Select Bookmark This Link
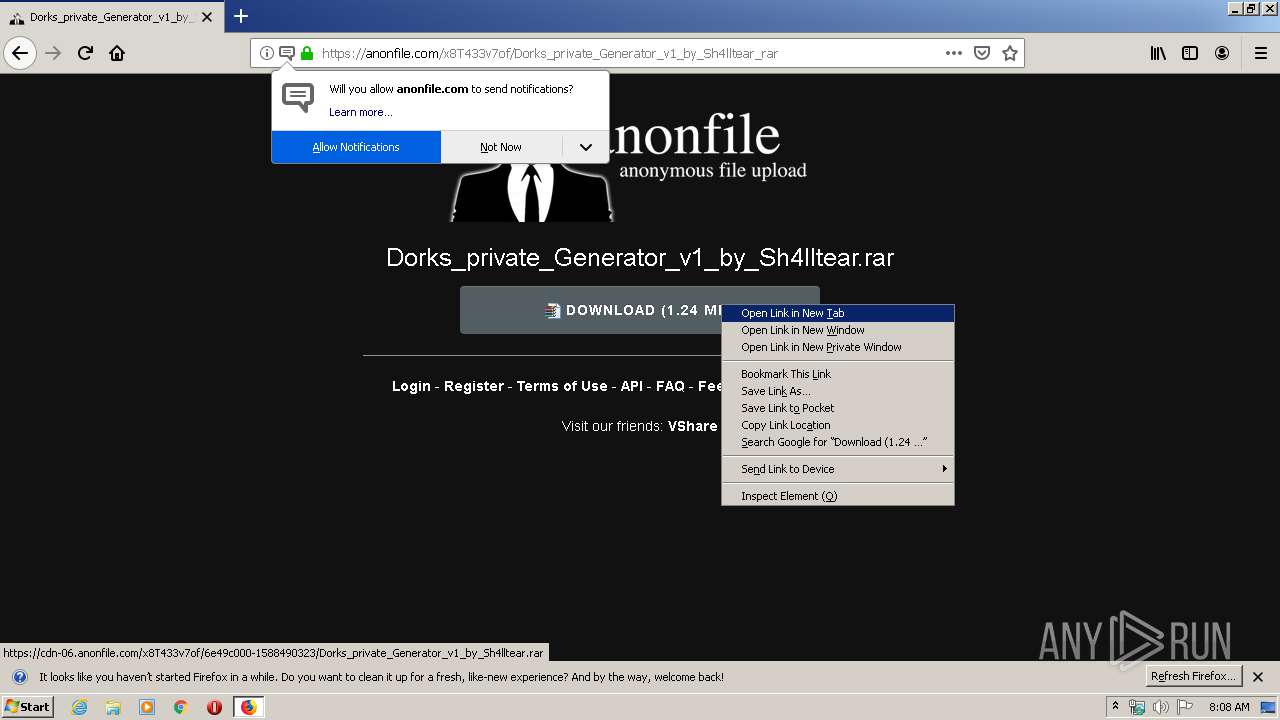 click(x=838, y=374)
